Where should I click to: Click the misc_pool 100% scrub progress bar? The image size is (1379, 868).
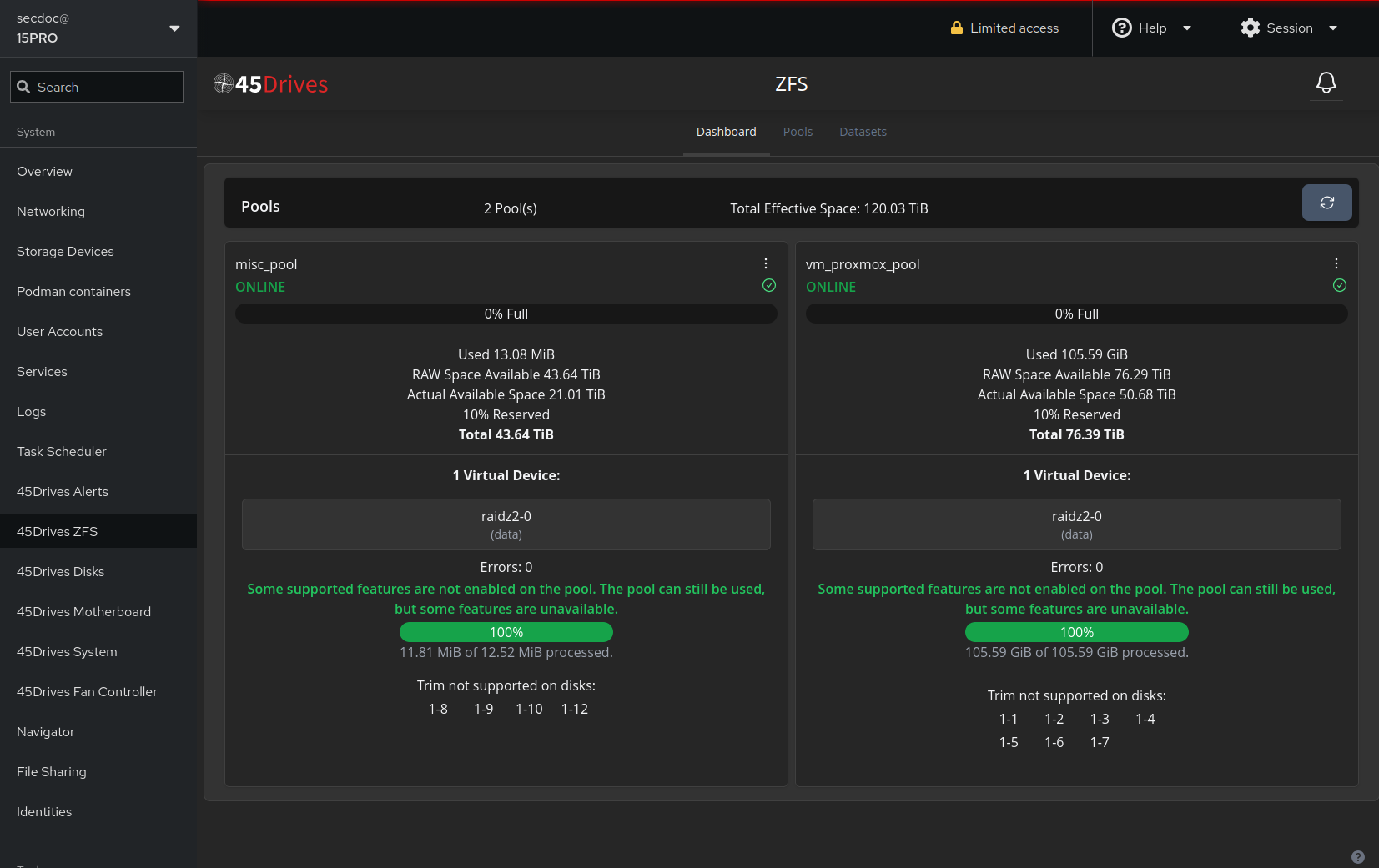click(x=506, y=632)
